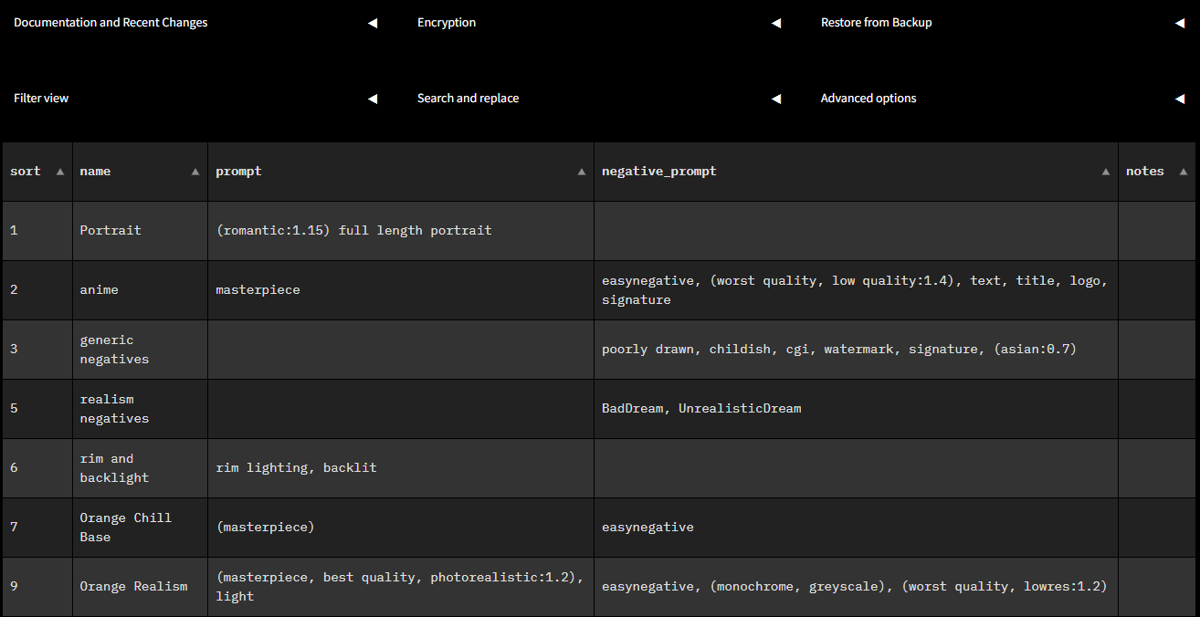Click the triangle icon beside Restore from Backup
This screenshot has height=617, width=1200.
1180,22
